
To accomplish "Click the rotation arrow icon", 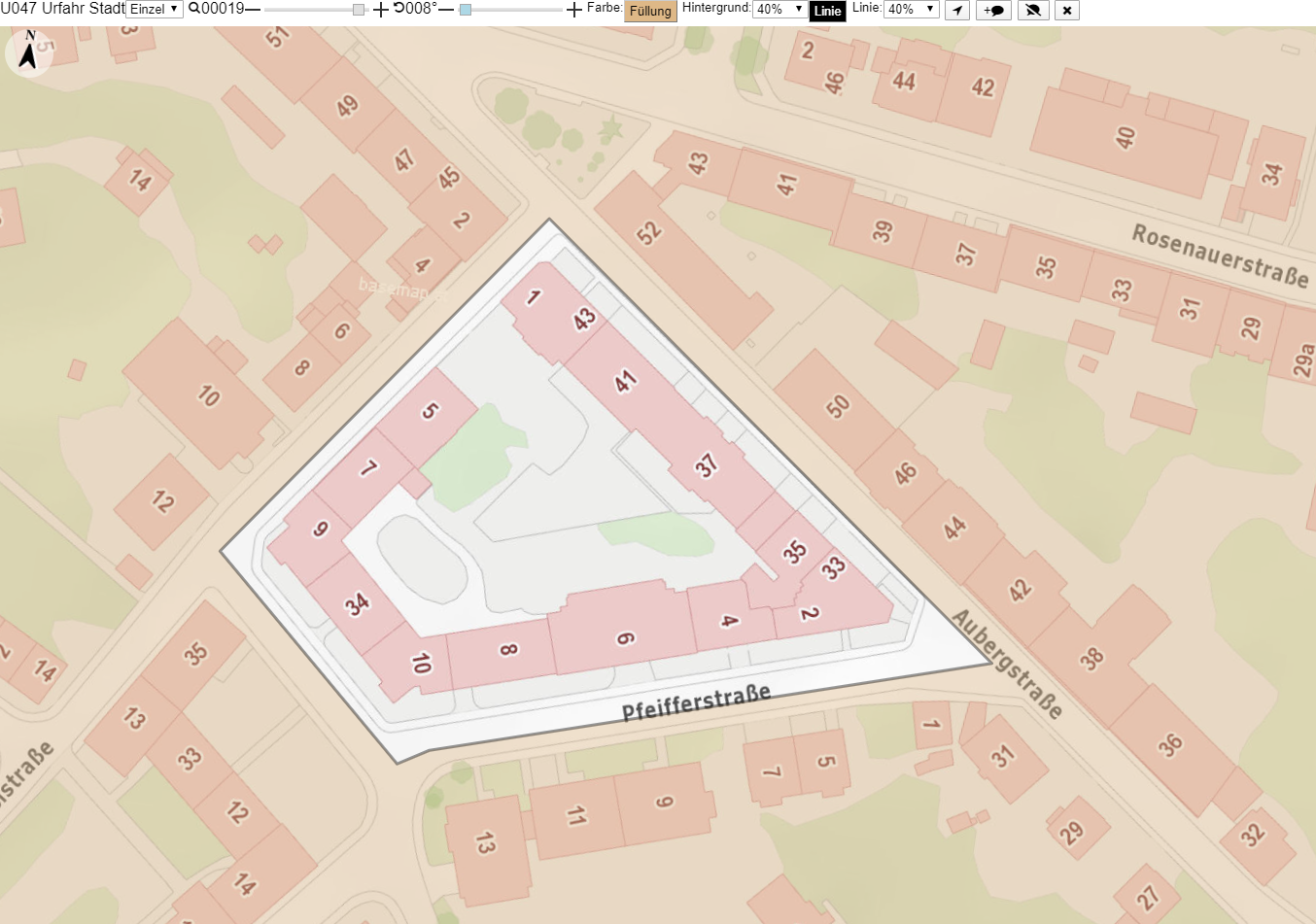I will pyautogui.click(x=398, y=9).
